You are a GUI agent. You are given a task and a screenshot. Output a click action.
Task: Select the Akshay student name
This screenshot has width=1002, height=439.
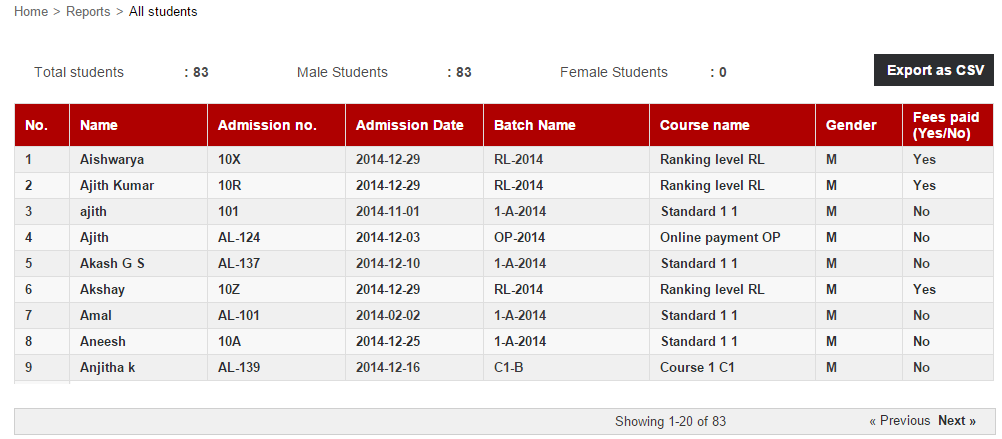(102, 289)
